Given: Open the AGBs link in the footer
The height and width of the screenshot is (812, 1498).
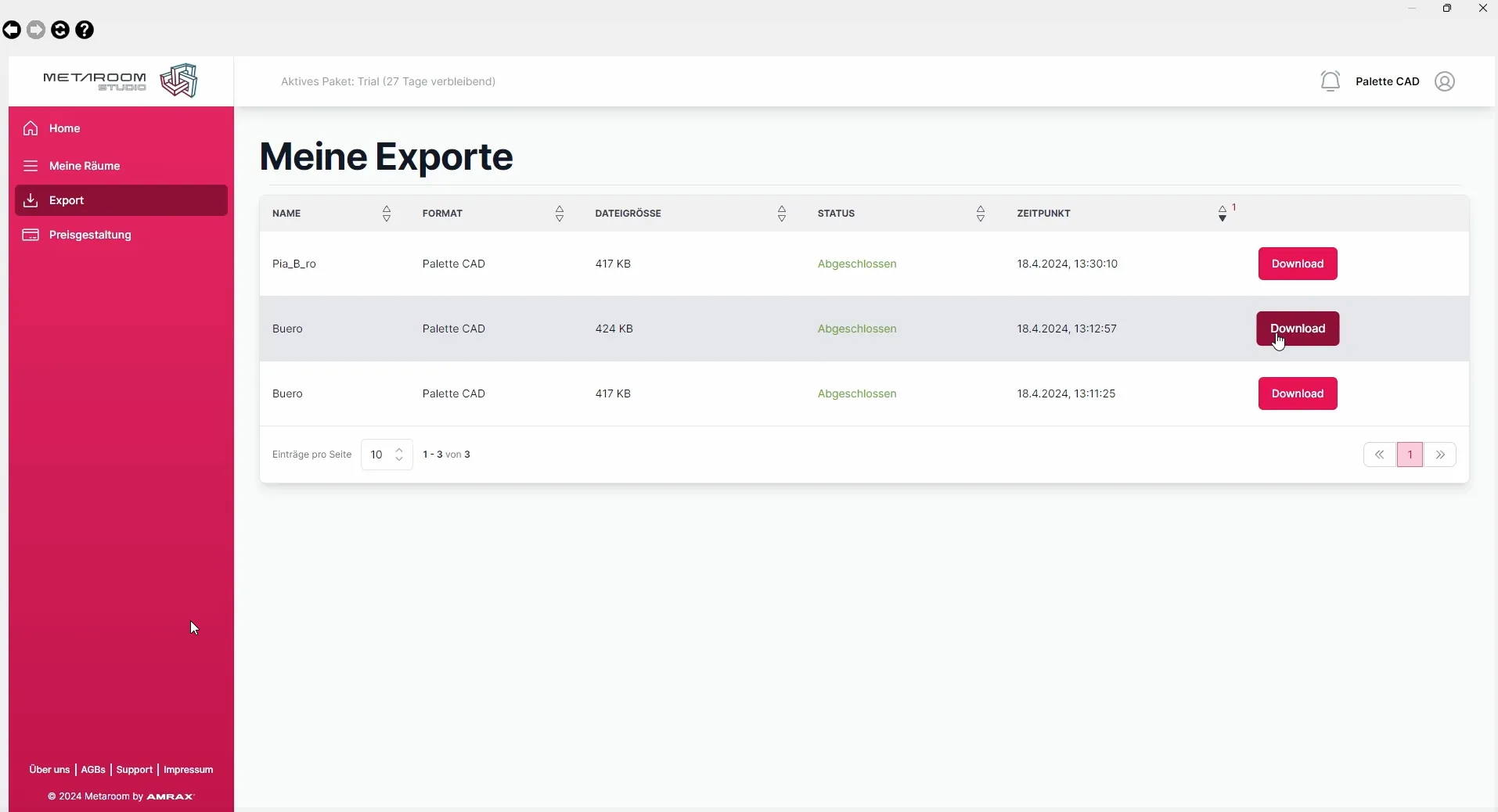Looking at the screenshot, I should click(94, 769).
